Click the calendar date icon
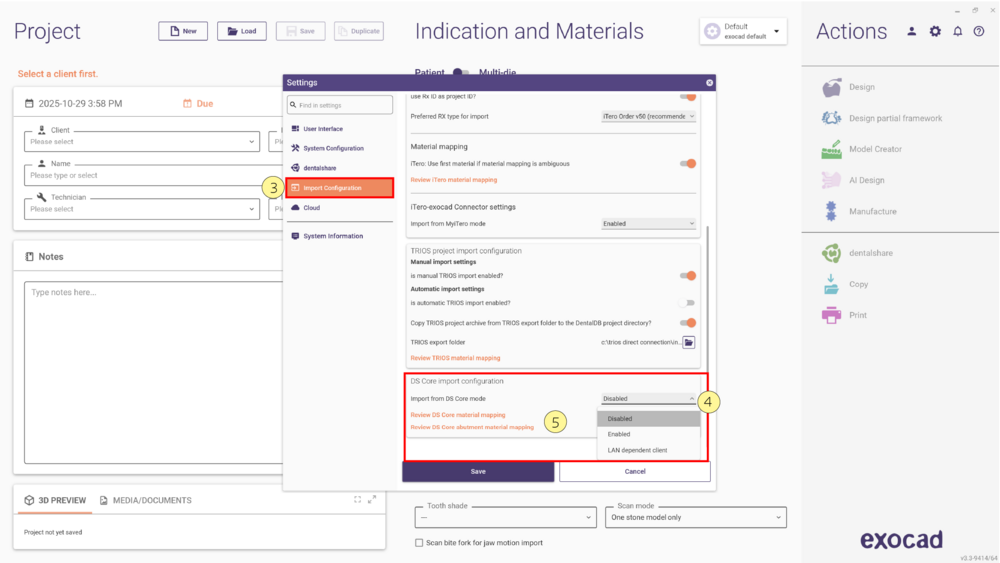The image size is (1000, 563). point(29,103)
